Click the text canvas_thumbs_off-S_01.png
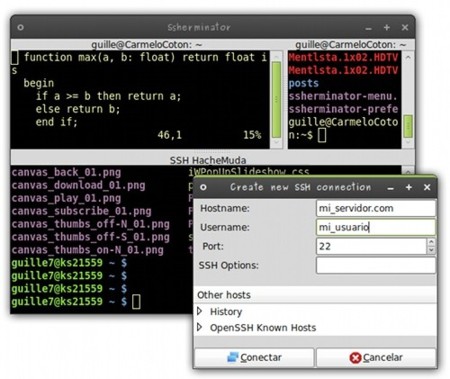The image size is (450, 379). point(90,237)
